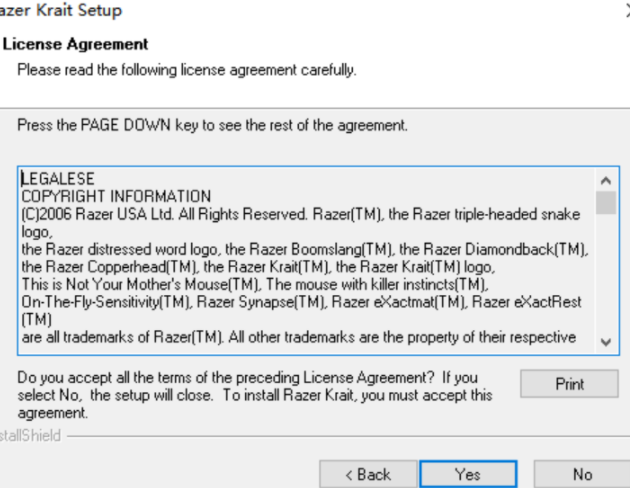Click the "Press the PAGE DOWN key" instruction
The height and width of the screenshot is (488, 630).
pyautogui.click(x=213, y=126)
